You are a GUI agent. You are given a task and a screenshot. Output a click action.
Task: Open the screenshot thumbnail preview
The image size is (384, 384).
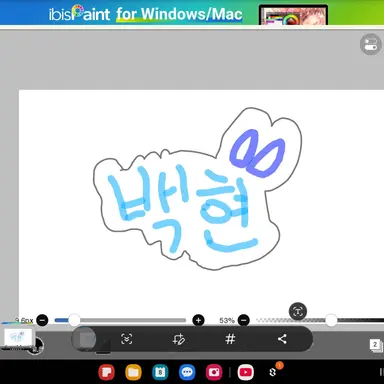coord(19,338)
